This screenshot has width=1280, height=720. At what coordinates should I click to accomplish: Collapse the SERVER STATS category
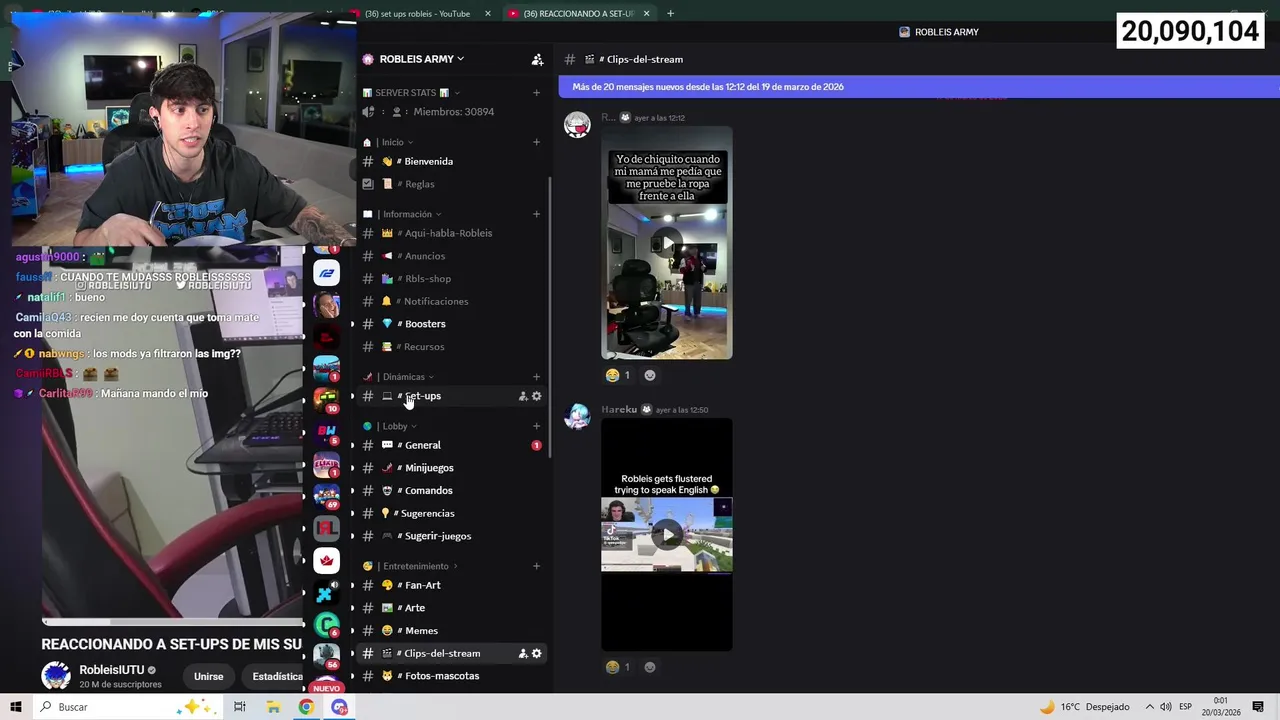click(x=411, y=93)
